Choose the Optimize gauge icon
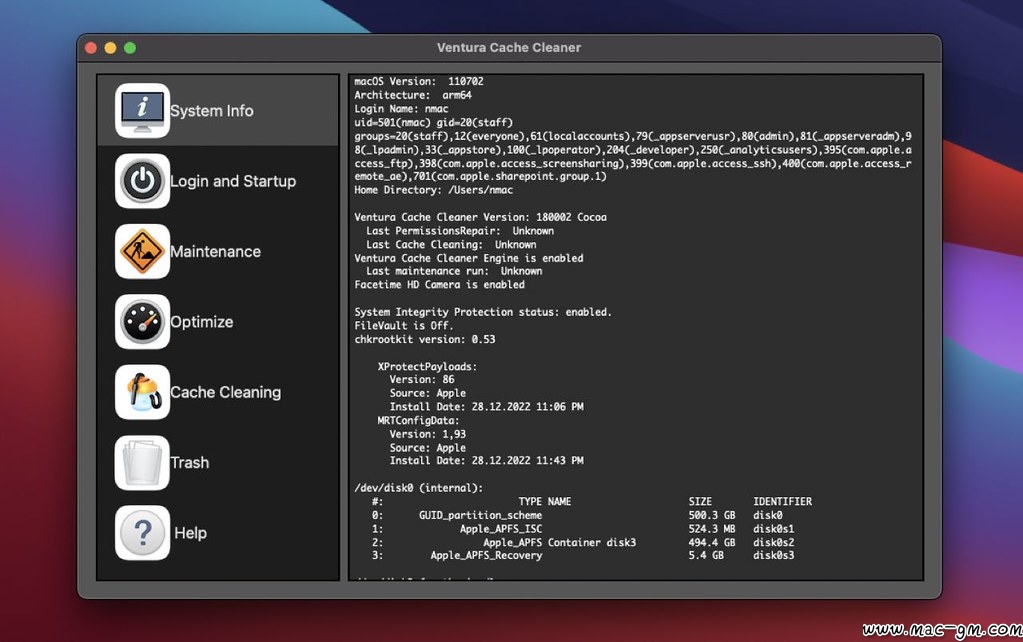 142,322
